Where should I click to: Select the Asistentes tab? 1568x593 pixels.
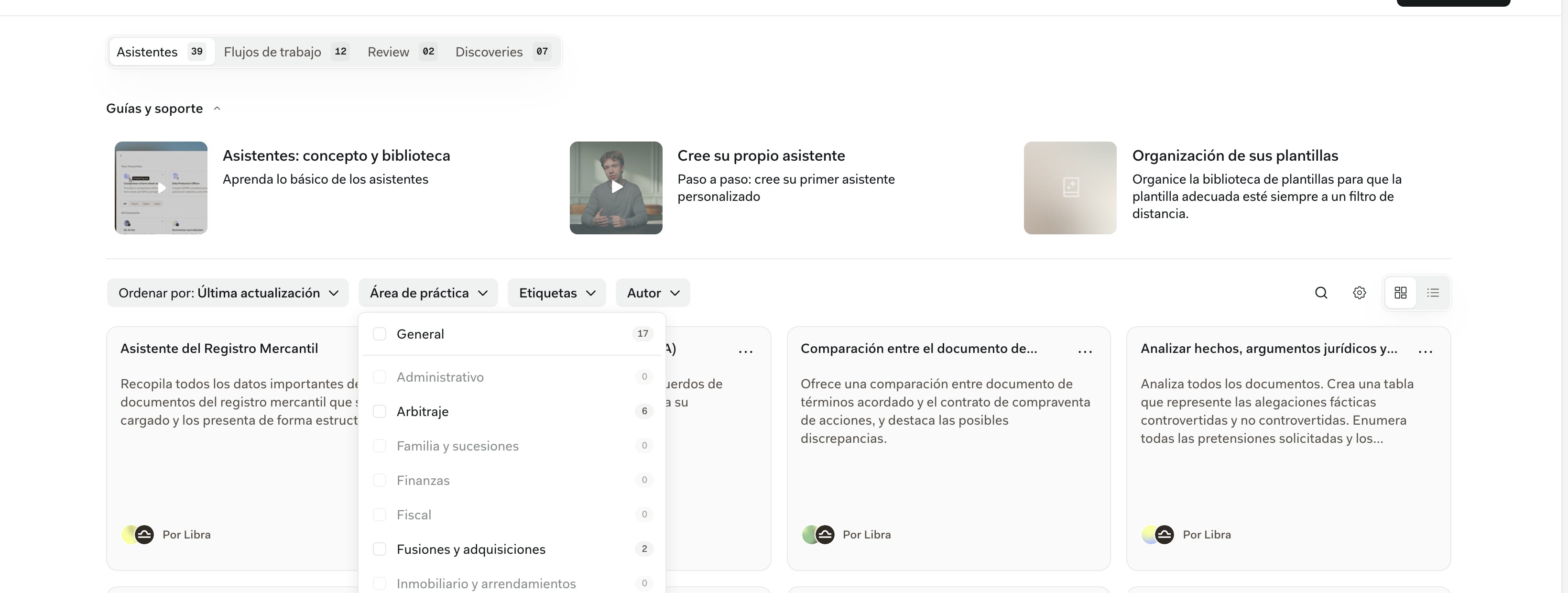click(x=161, y=52)
